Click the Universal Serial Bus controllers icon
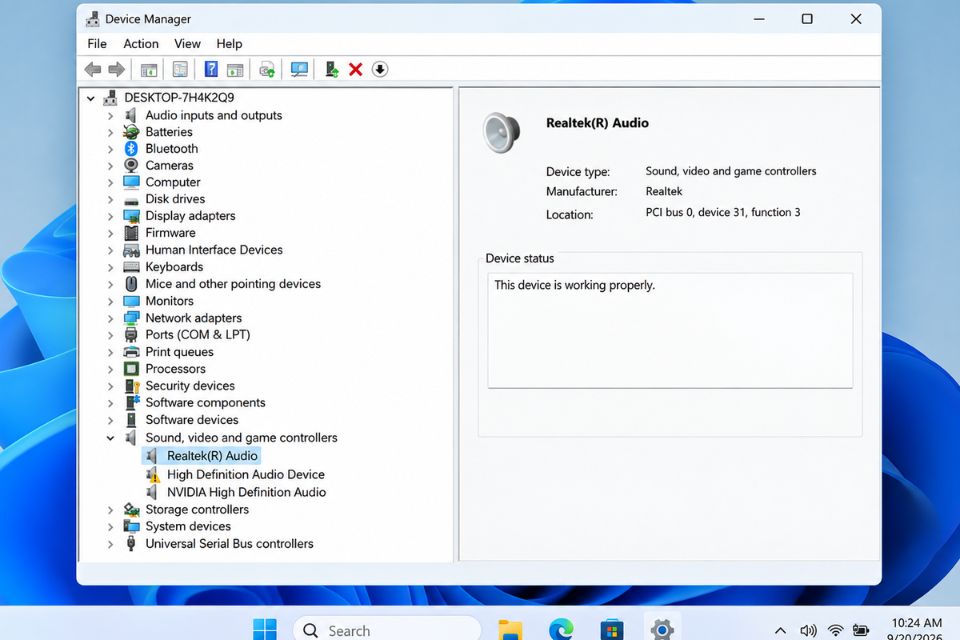The height and width of the screenshot is (640, 960). 131,543
